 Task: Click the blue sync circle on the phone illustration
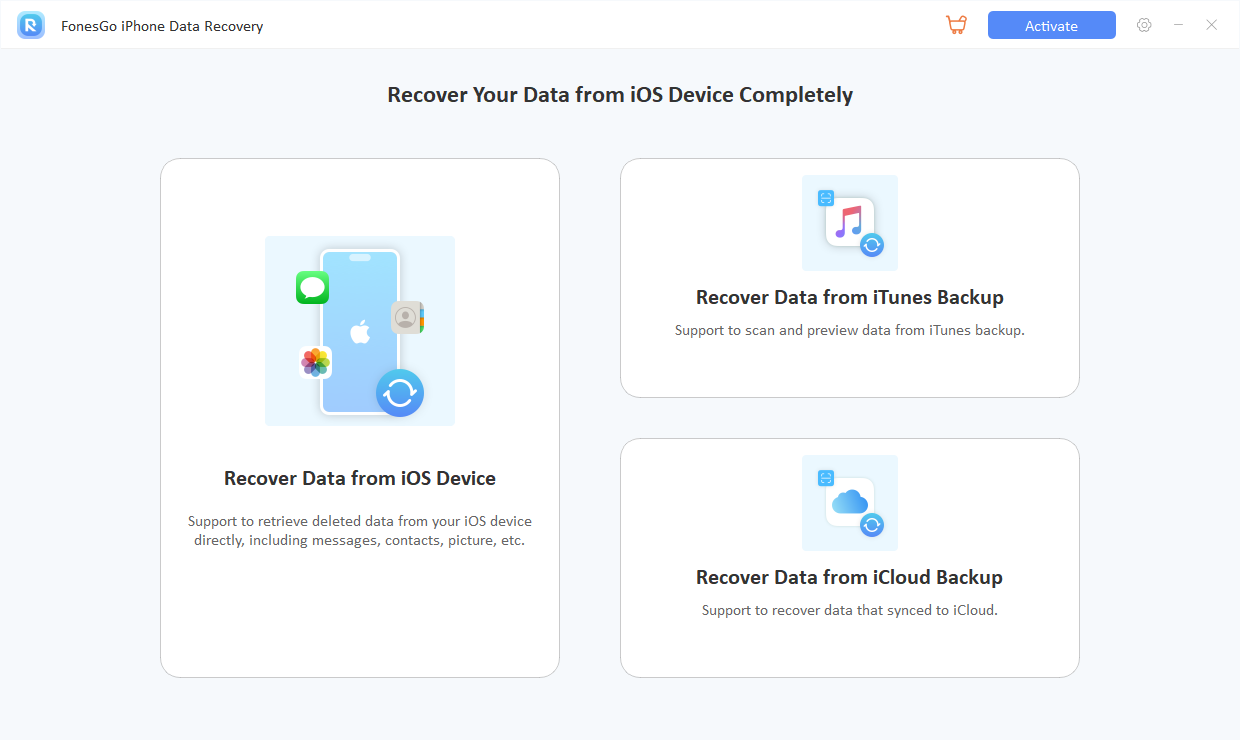tap(400, 393)
